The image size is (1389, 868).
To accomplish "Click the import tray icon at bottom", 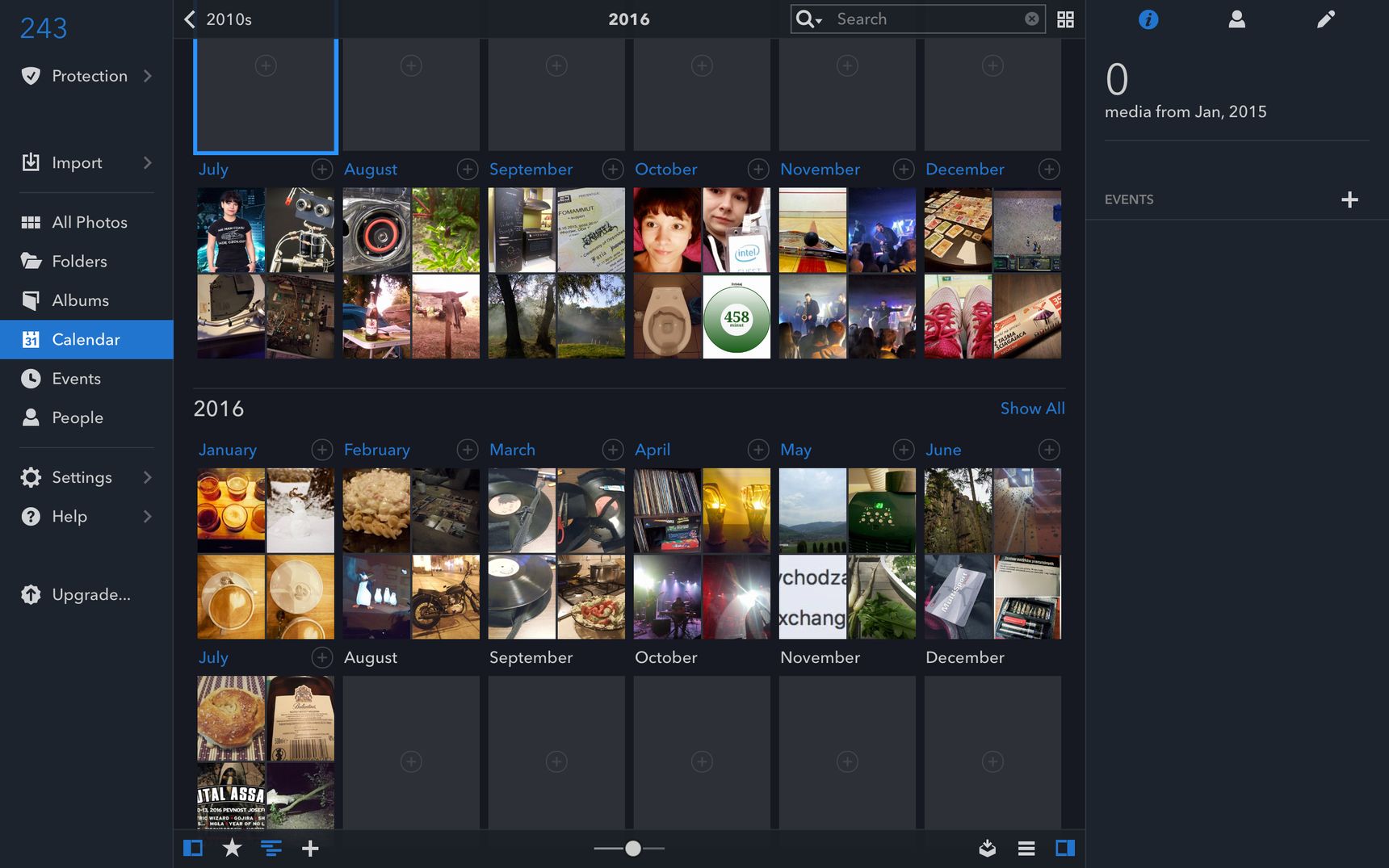I will pyautogui.click(x=987, y=848).
